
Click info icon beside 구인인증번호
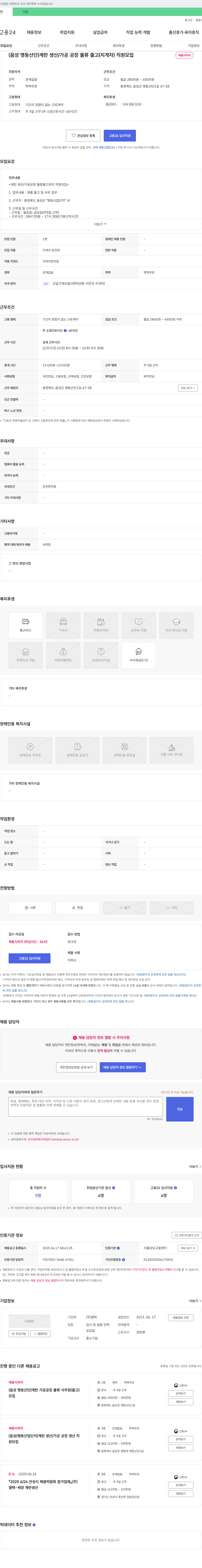point(124,1259)
